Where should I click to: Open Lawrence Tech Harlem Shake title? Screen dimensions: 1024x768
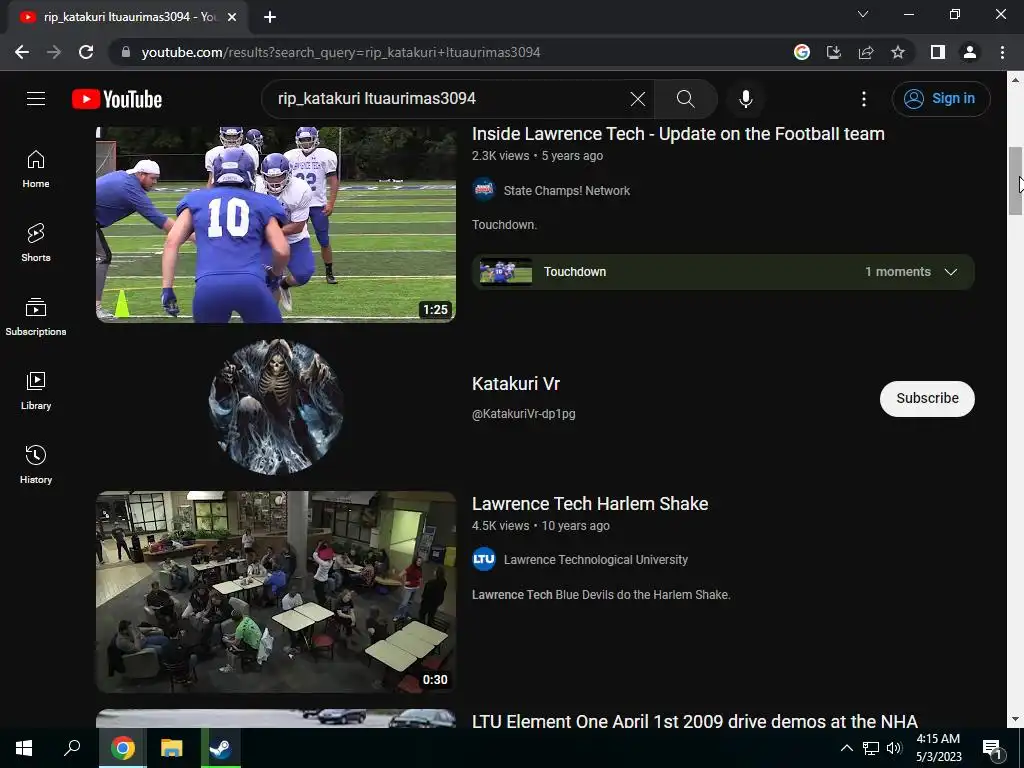pos(590,504)
